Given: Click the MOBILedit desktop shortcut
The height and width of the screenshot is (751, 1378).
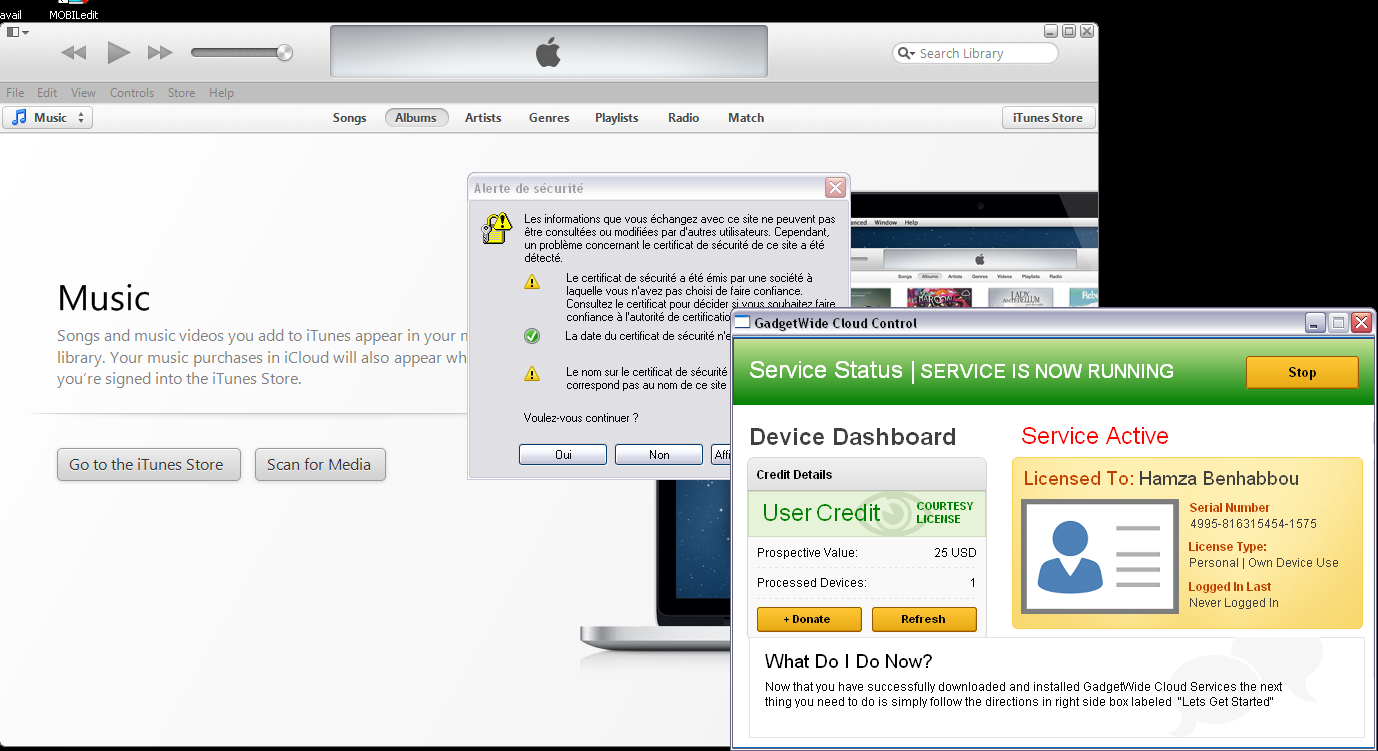Looking at the screenshot, I should coord(73,10).
